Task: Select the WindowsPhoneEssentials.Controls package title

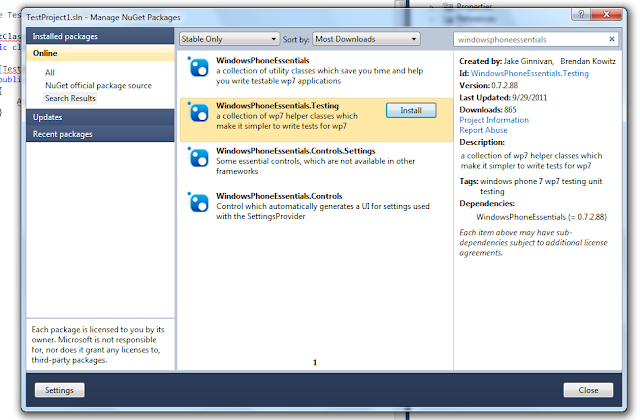Action: [x=279, y=196]
